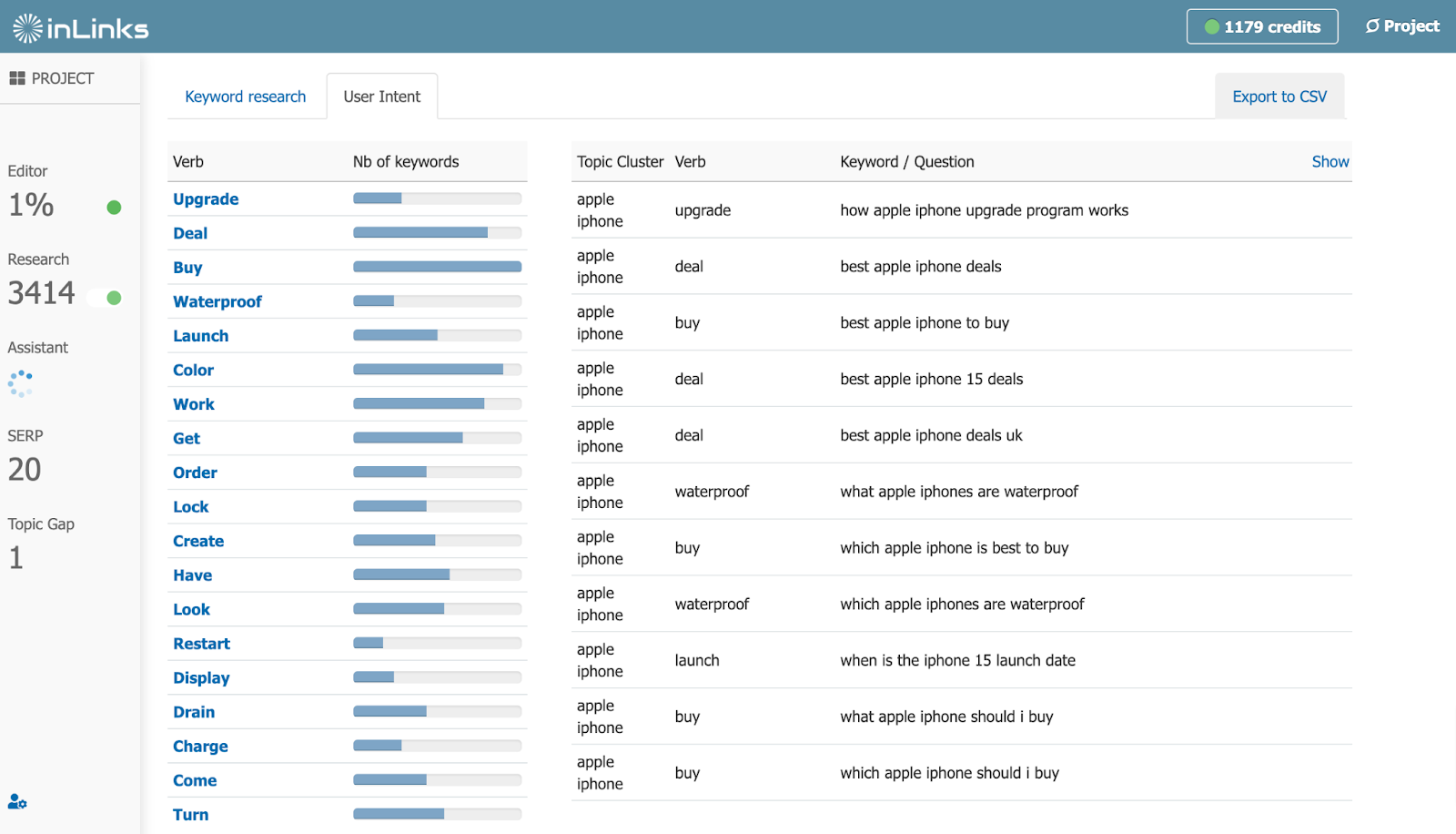The width and height of the screenshot is (1456, 834).
Task: Open the Order verb link
Action: (x=195, y=473)
